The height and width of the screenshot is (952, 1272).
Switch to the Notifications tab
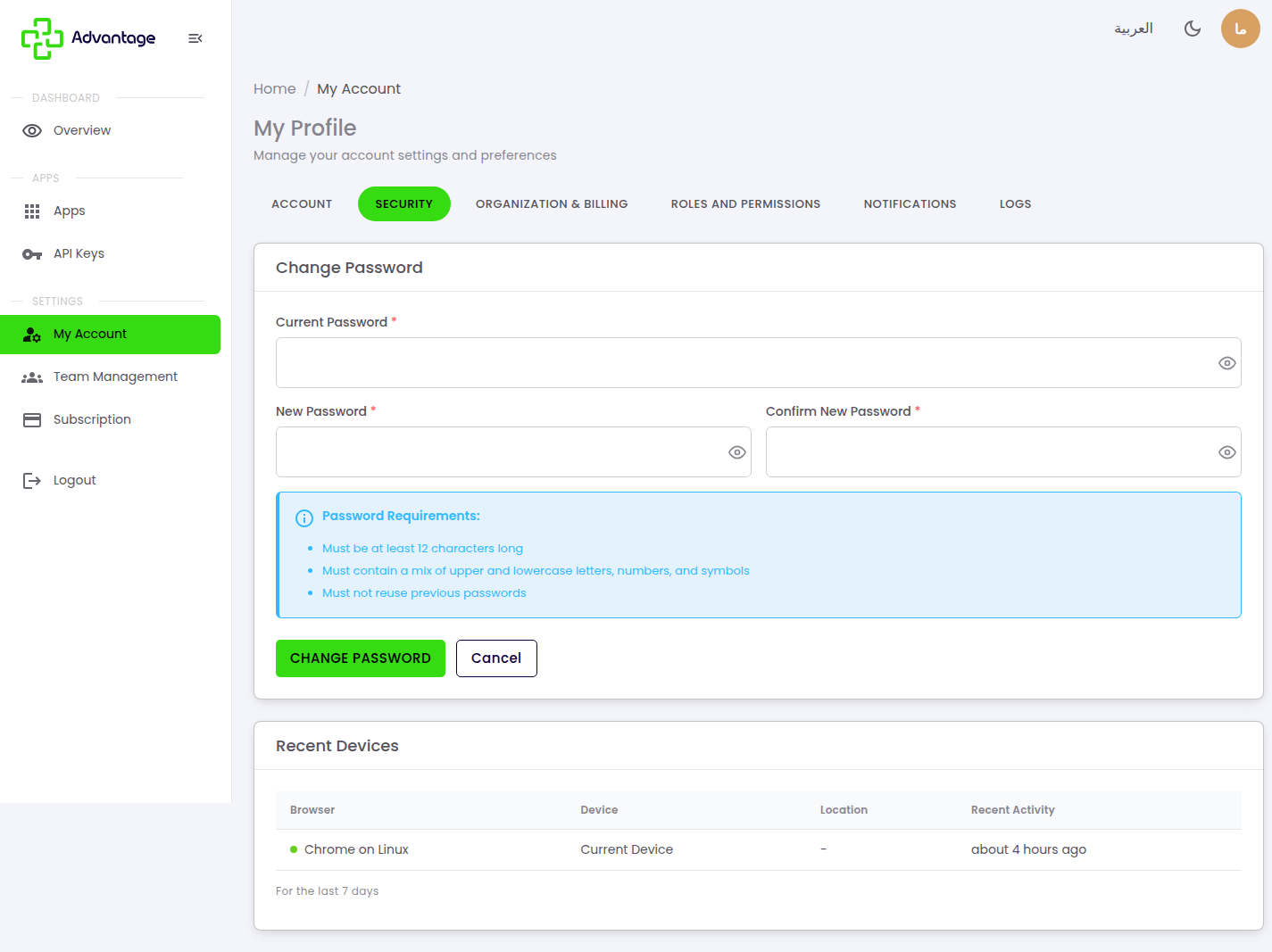(x=910, y=203)
